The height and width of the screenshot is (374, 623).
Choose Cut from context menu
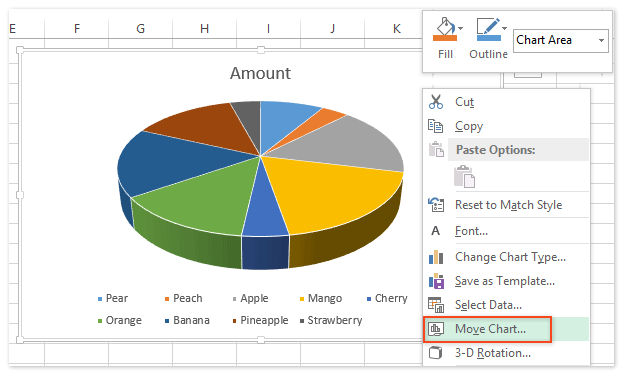(464, 102)
